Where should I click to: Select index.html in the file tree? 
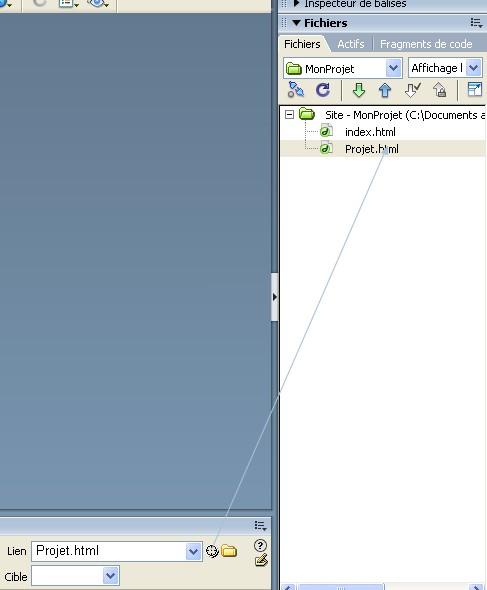pyautogui.click(x=370, y=132)
